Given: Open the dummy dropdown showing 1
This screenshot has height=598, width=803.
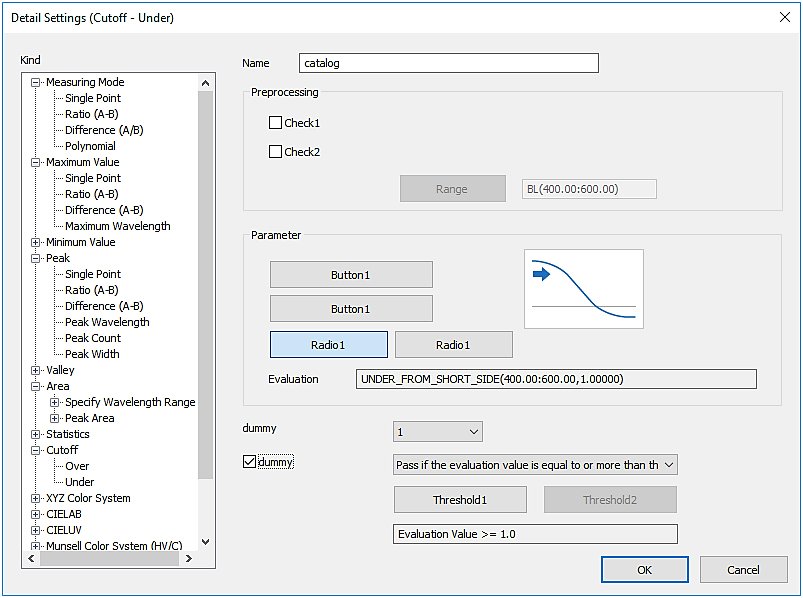Looking at the screenshot, I should click(x=438, y=432).
